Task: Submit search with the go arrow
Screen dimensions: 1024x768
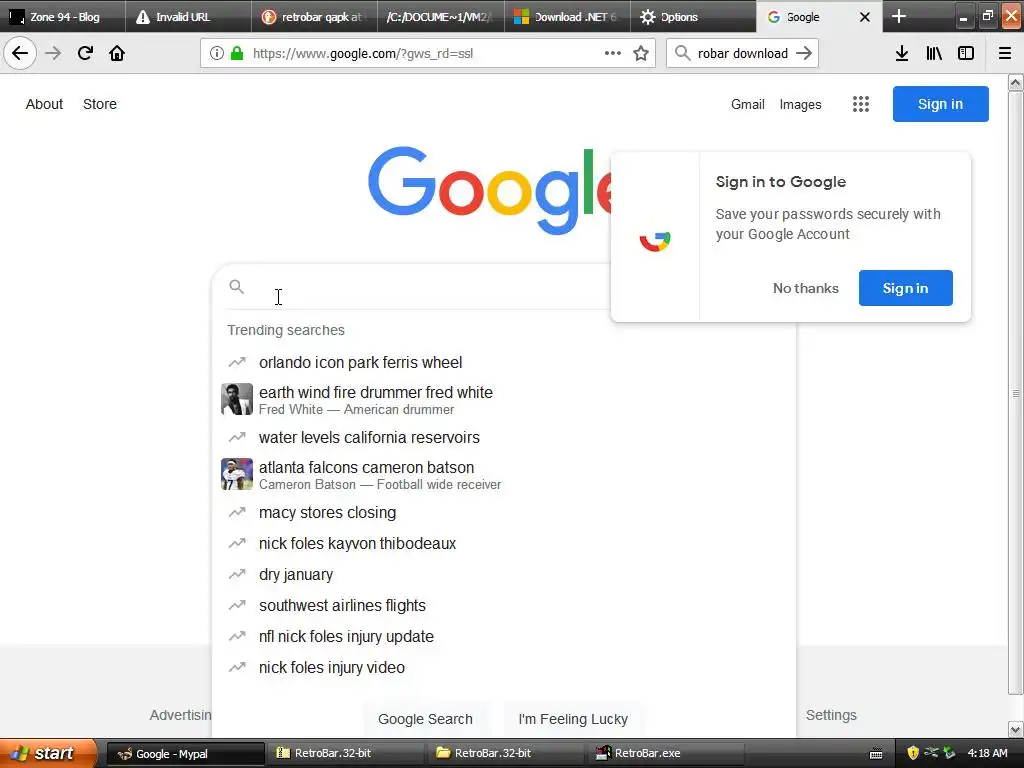Action: tap(804, 53)
